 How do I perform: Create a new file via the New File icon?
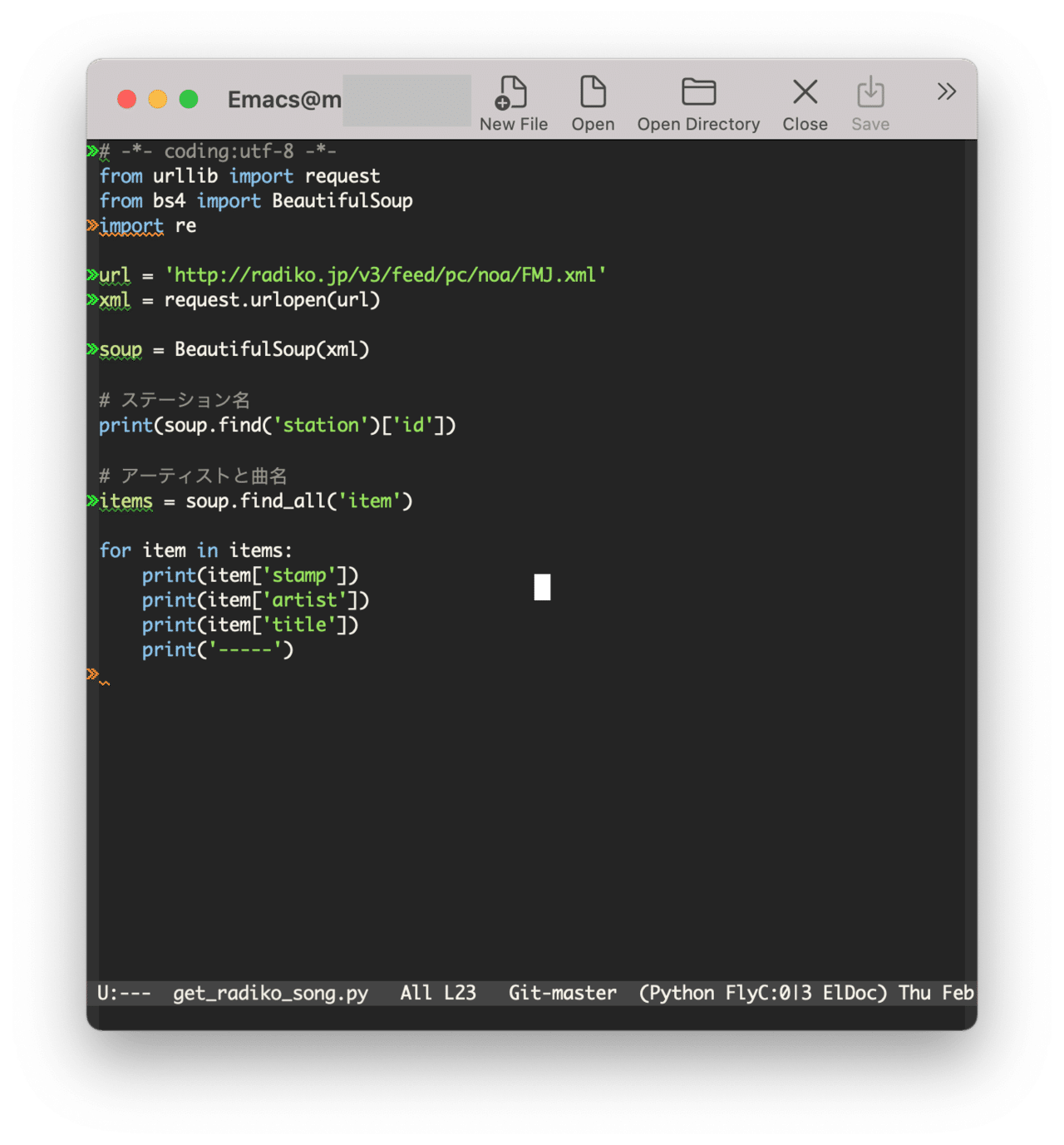pos(513,93)
